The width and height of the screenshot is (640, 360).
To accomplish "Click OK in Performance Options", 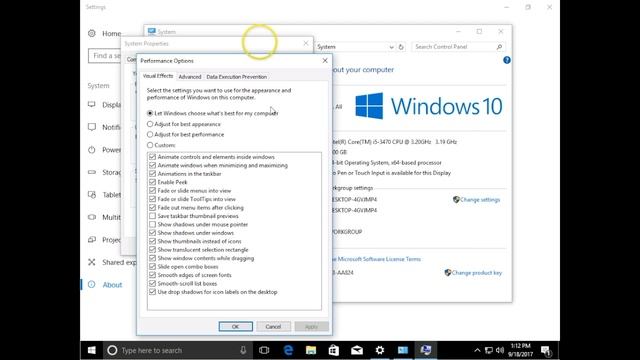I will click(236, 327).
